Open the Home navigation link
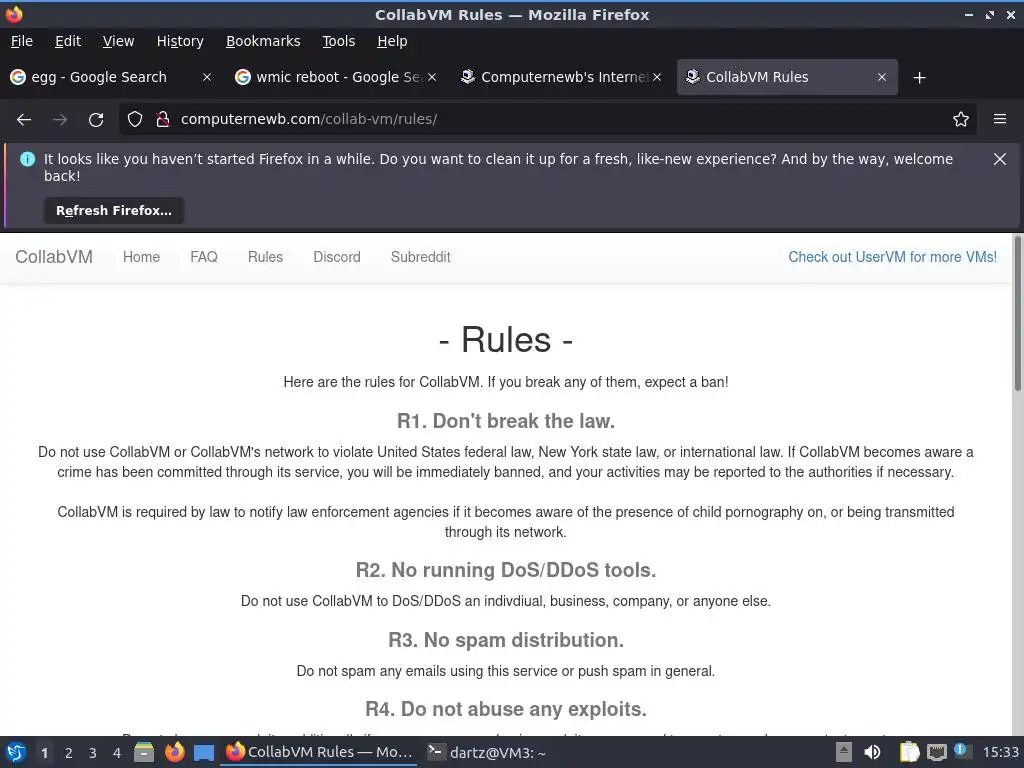Screen dimensions: 1024x768 point(141,257)
